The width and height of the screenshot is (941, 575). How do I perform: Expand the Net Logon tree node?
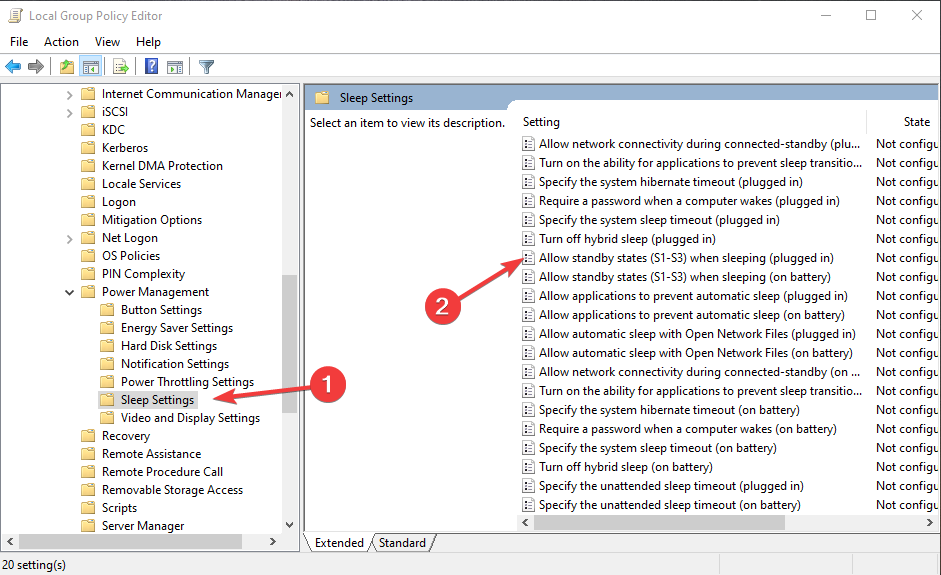click(70, 239)
